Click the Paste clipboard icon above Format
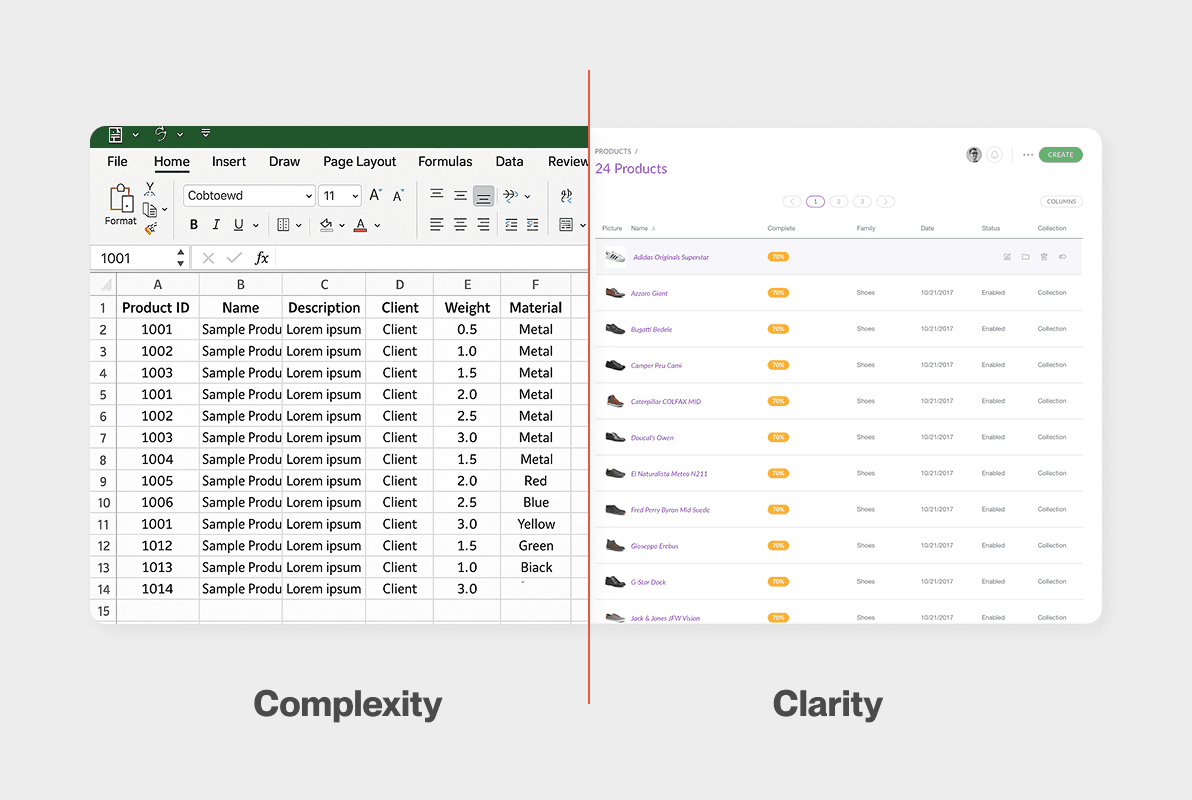 [122, 198]
